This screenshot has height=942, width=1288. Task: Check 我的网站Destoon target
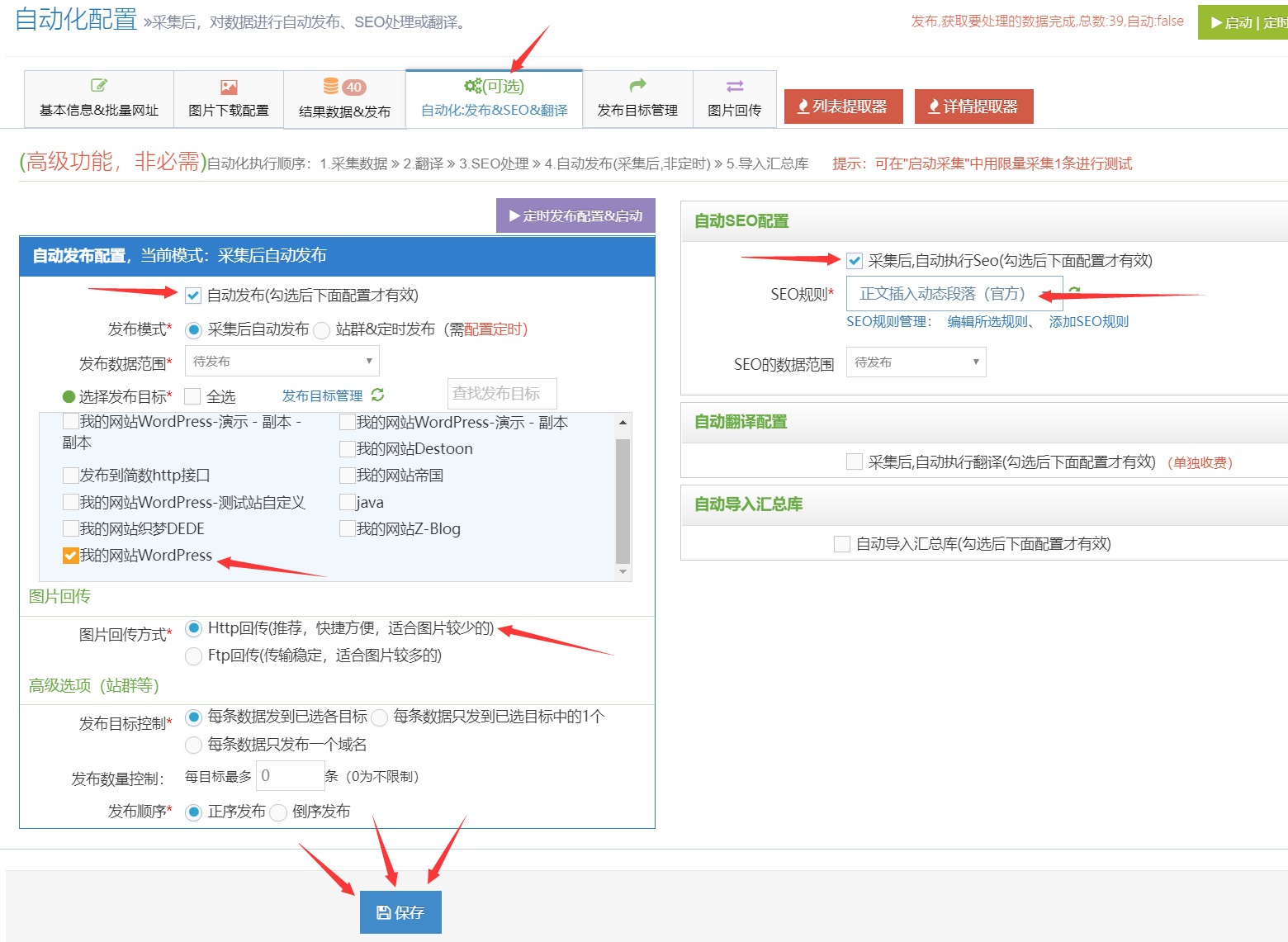(x=348, y=449)
